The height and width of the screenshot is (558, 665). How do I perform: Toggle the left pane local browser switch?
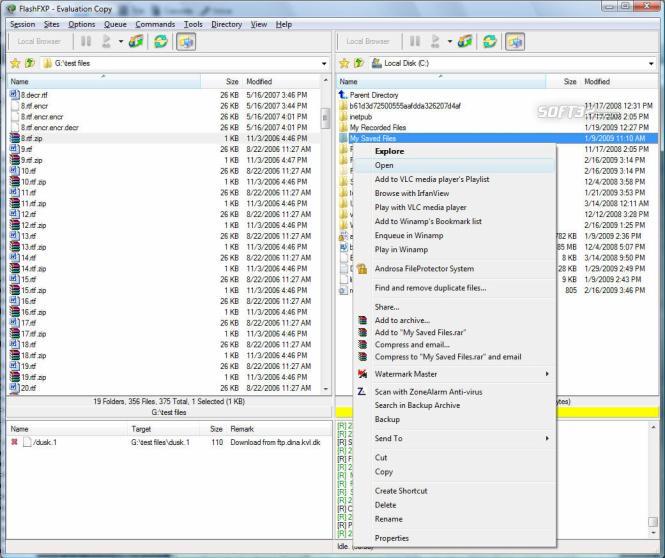[x=186, y=42]
